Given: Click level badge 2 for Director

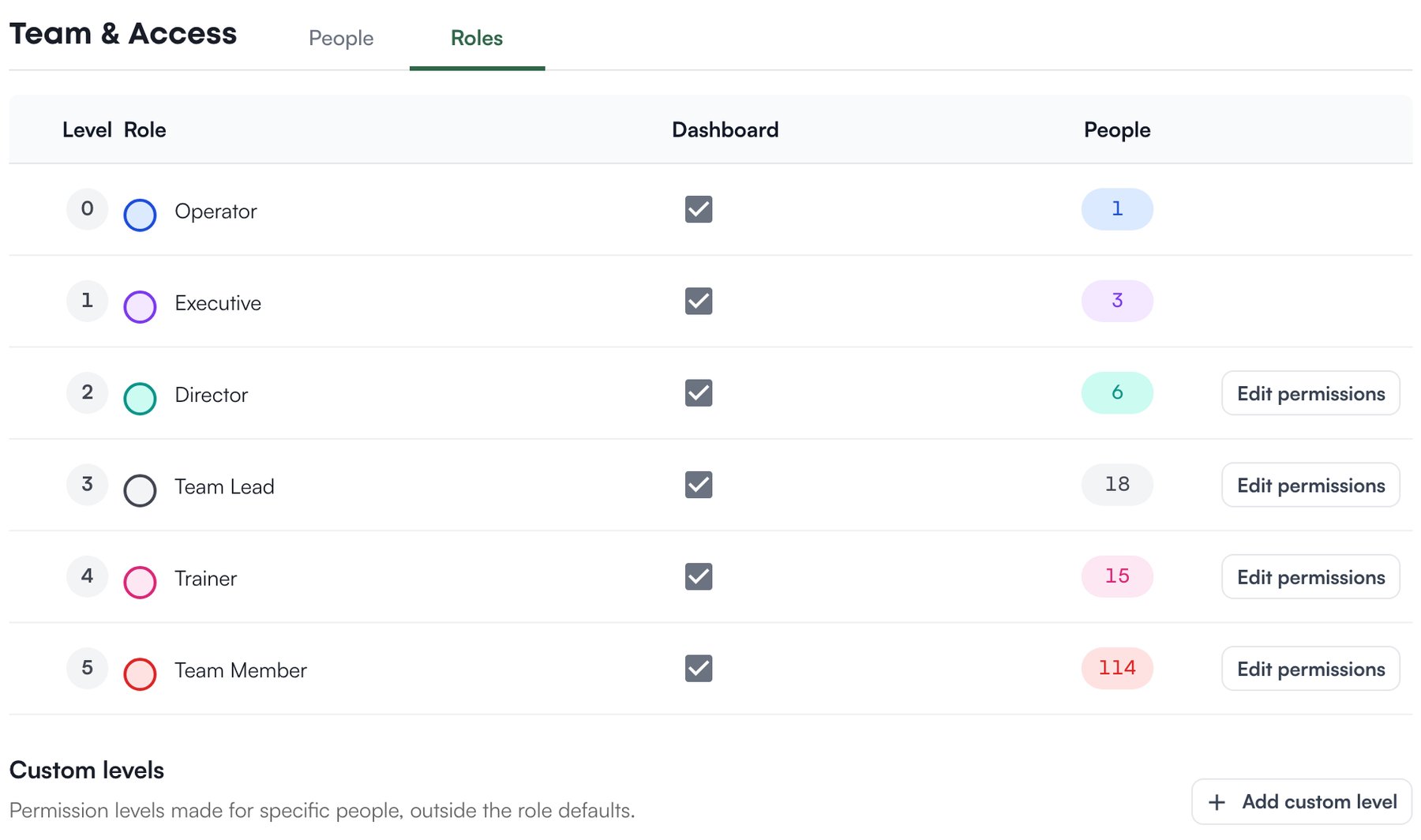Looking at the screenshot, I should (x=87, y=392).
